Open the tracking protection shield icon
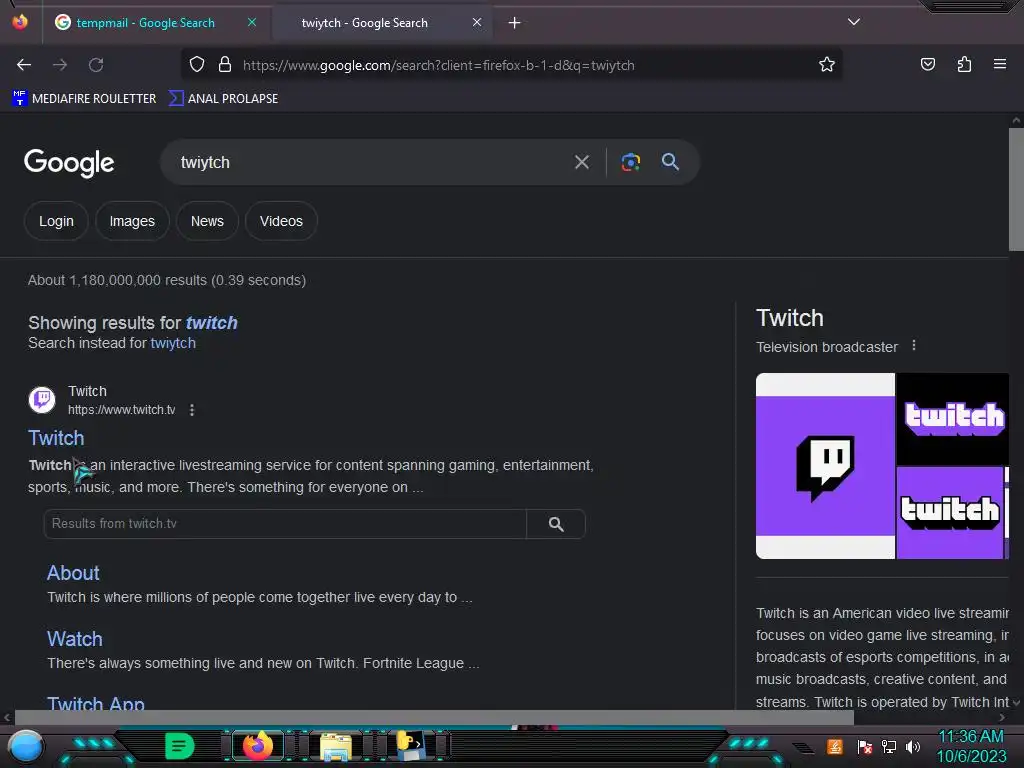The width and height of the screenshot is (1024, 768). point(197,65)
